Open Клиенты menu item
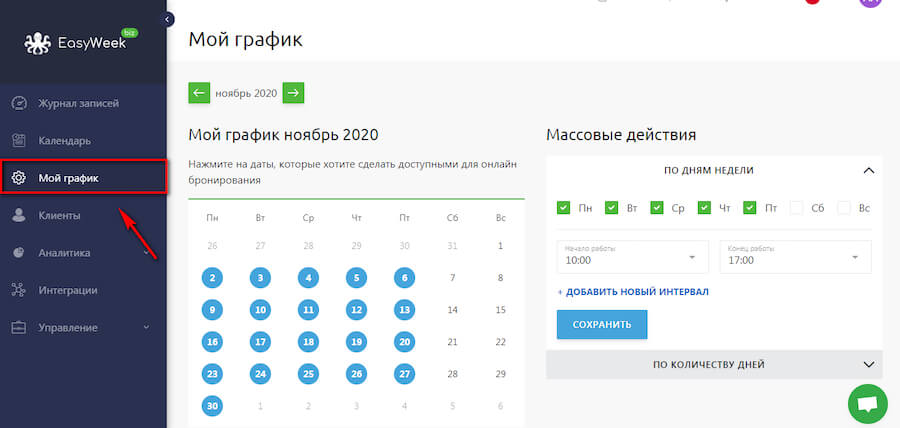The image size is (900, 428). [x=59, y=216]
